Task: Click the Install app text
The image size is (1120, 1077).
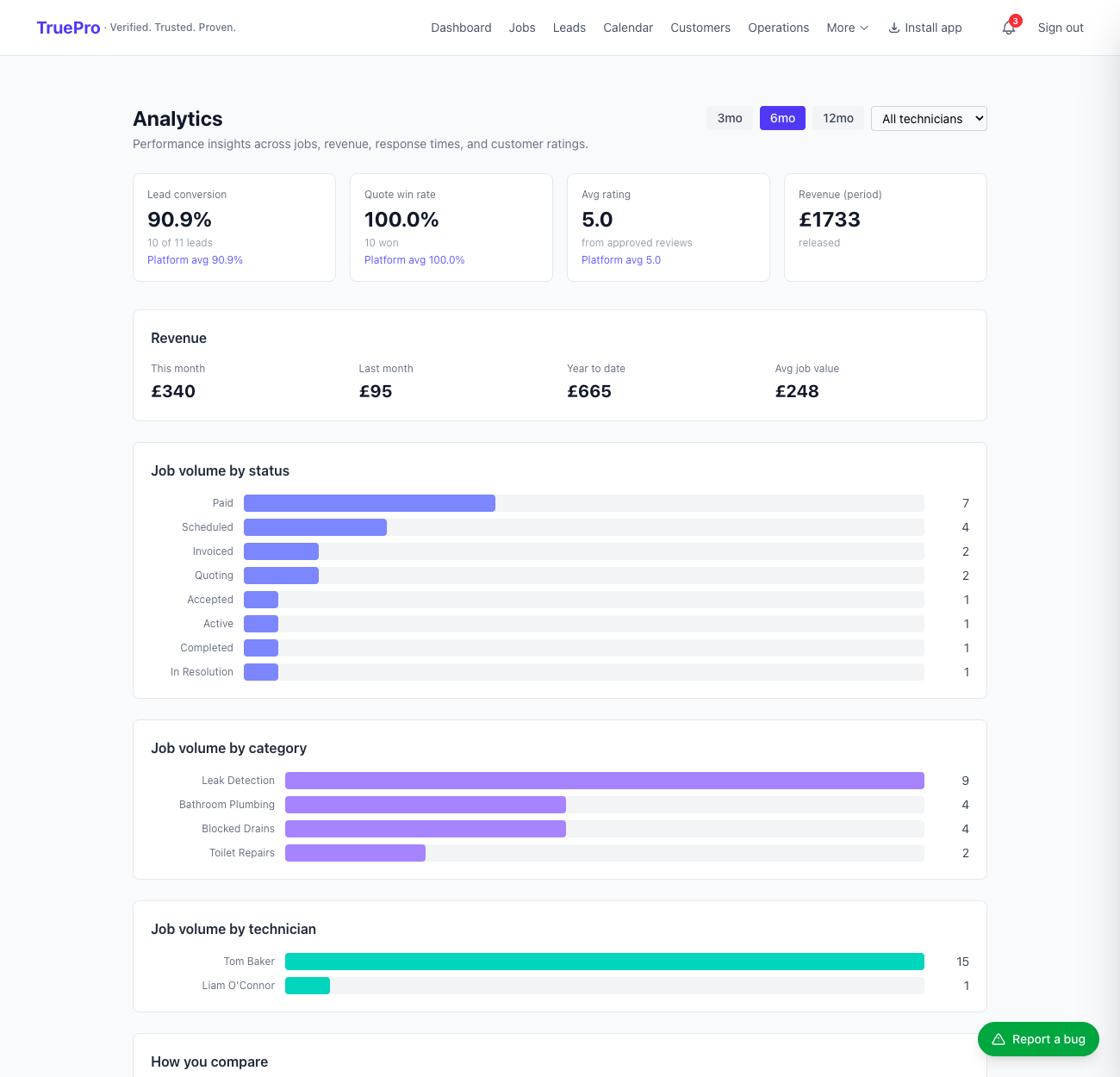Action: [x=933, y=28]
